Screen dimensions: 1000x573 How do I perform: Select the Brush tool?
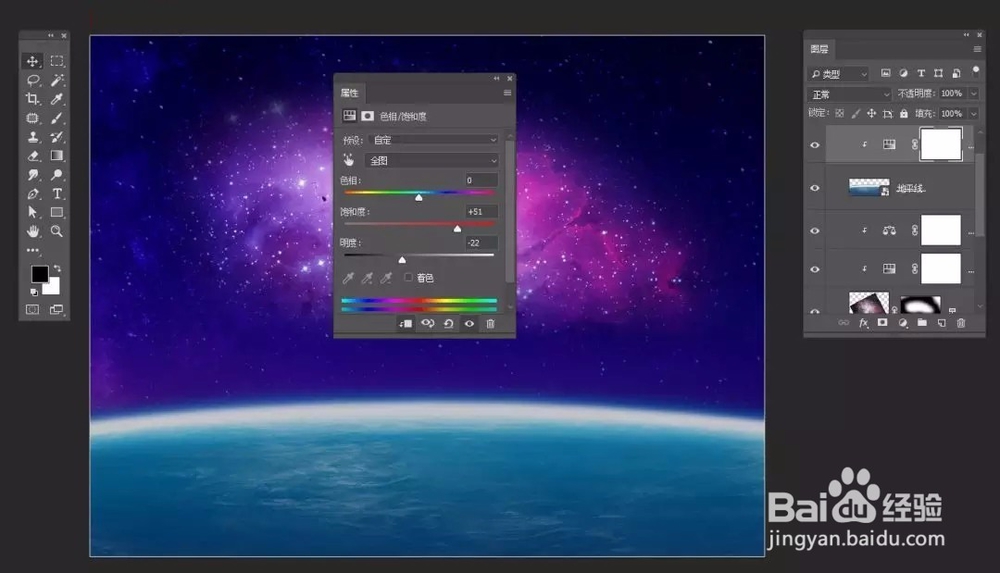coord(57,118)
